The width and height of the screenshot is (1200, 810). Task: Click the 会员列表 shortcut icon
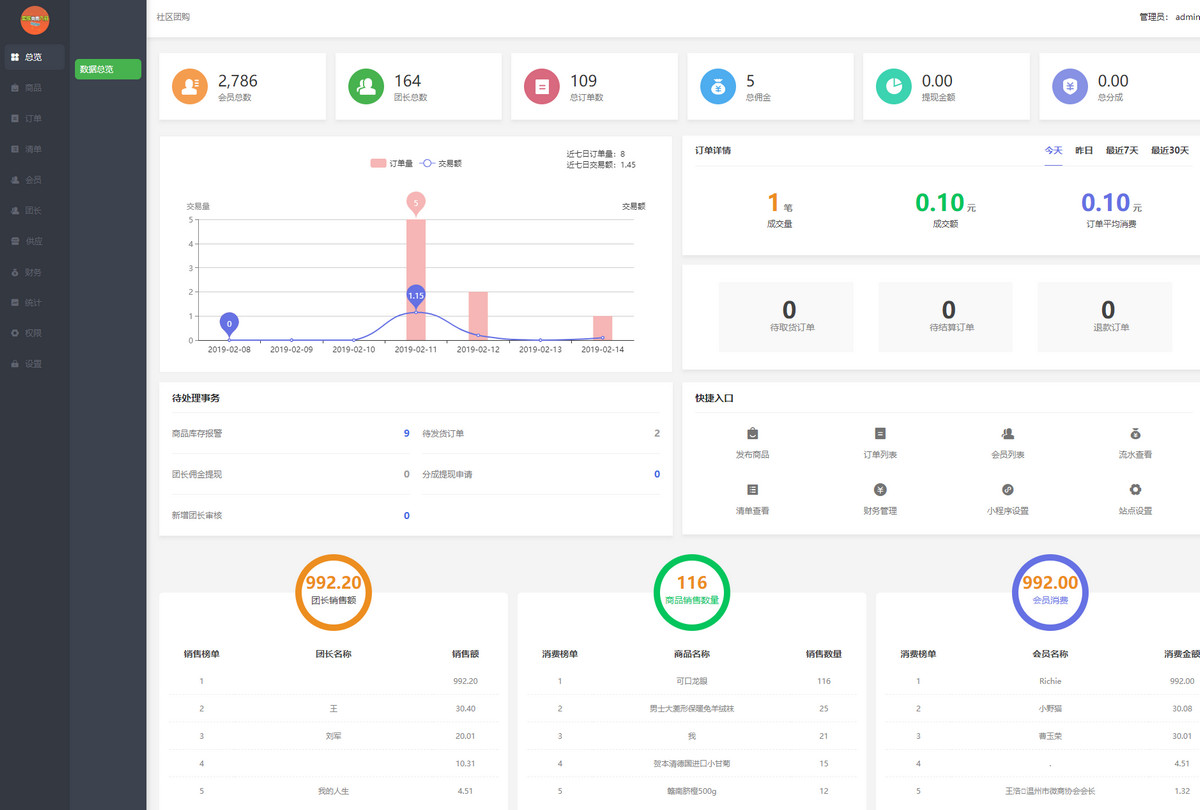(x=1007, y=434)
